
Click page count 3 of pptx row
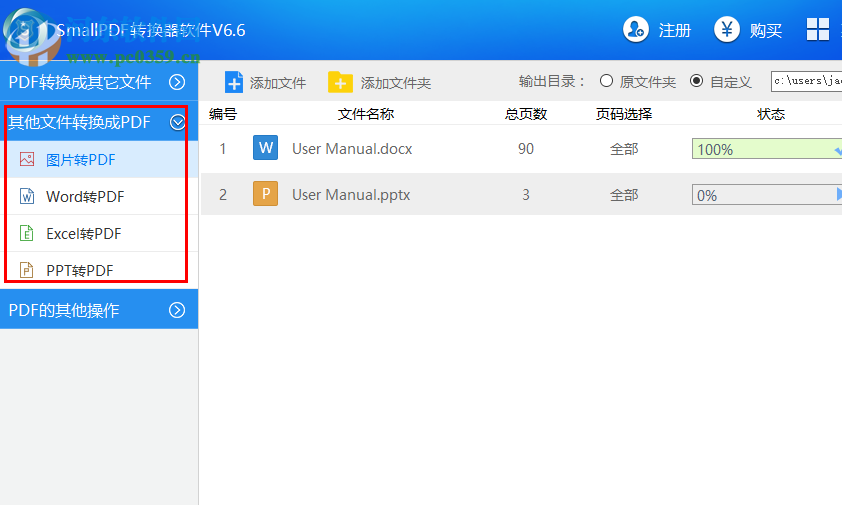point(526,194)
